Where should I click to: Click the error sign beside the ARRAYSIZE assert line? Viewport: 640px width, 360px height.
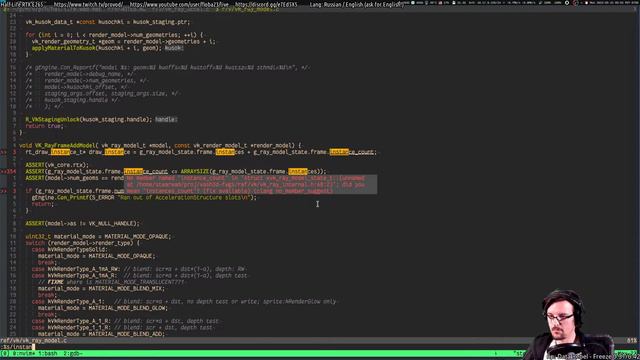pyautogui.click(x=4, y=171)
